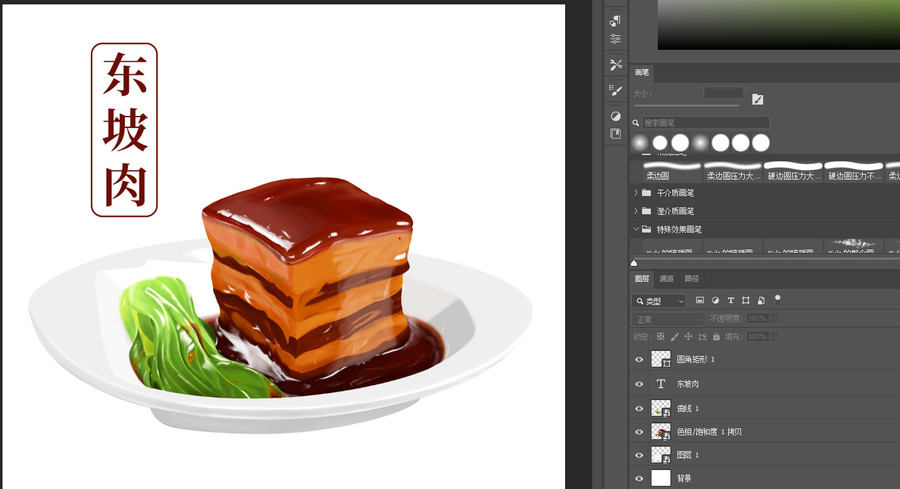Select the 柔边圆压力大 brush preset
This screenshot has height=489, width=900.
732,171
